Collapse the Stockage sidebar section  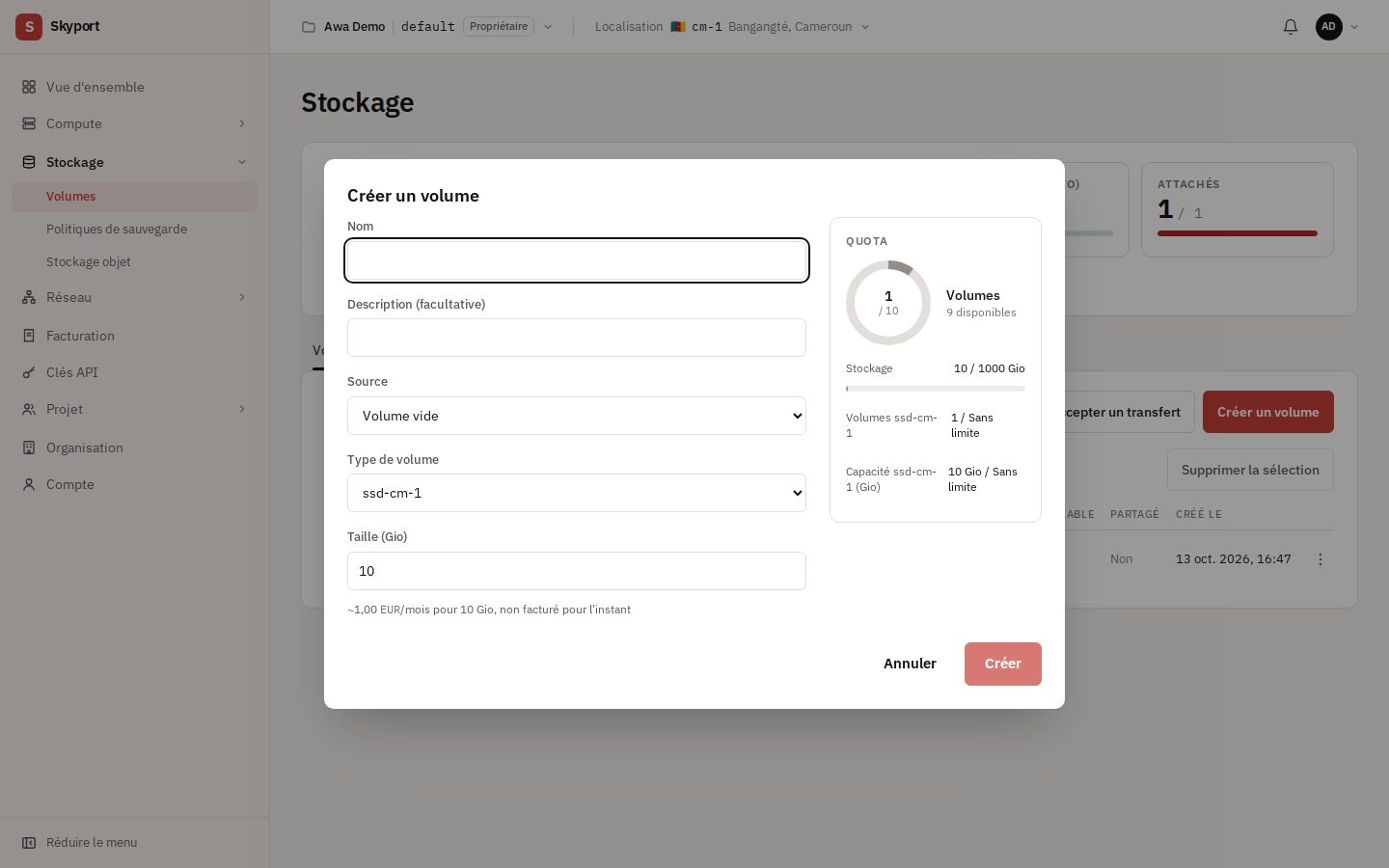242,162
